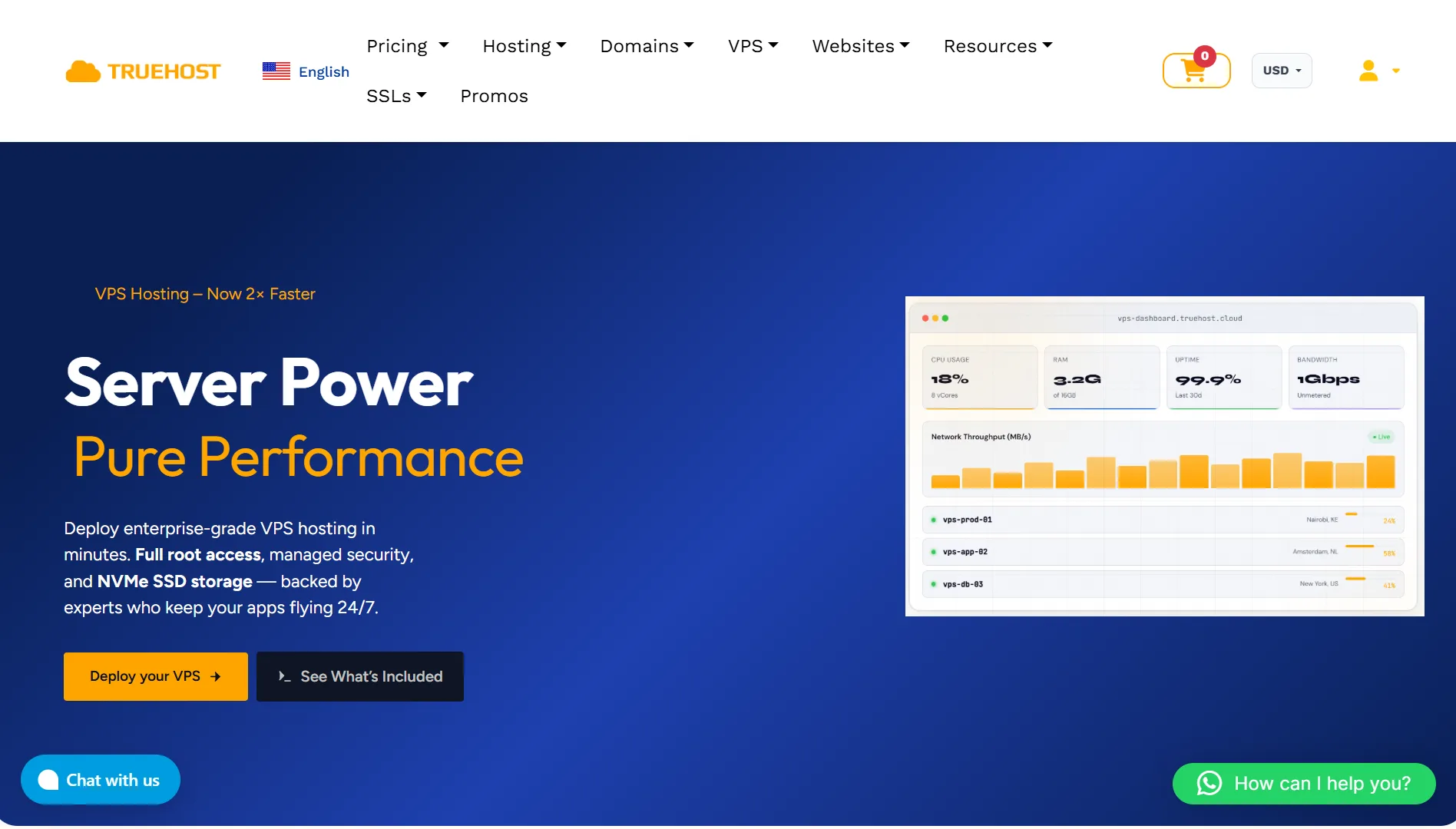
Task: Click the Deploy your VPS button
Action: (156, 676)
